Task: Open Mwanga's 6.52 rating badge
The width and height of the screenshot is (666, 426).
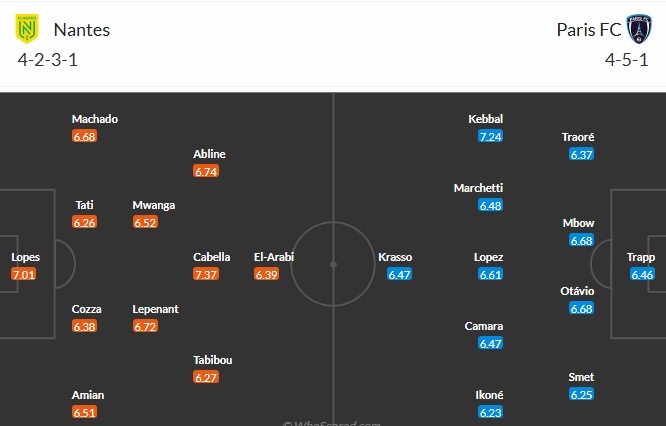Action: click(145, 222)
